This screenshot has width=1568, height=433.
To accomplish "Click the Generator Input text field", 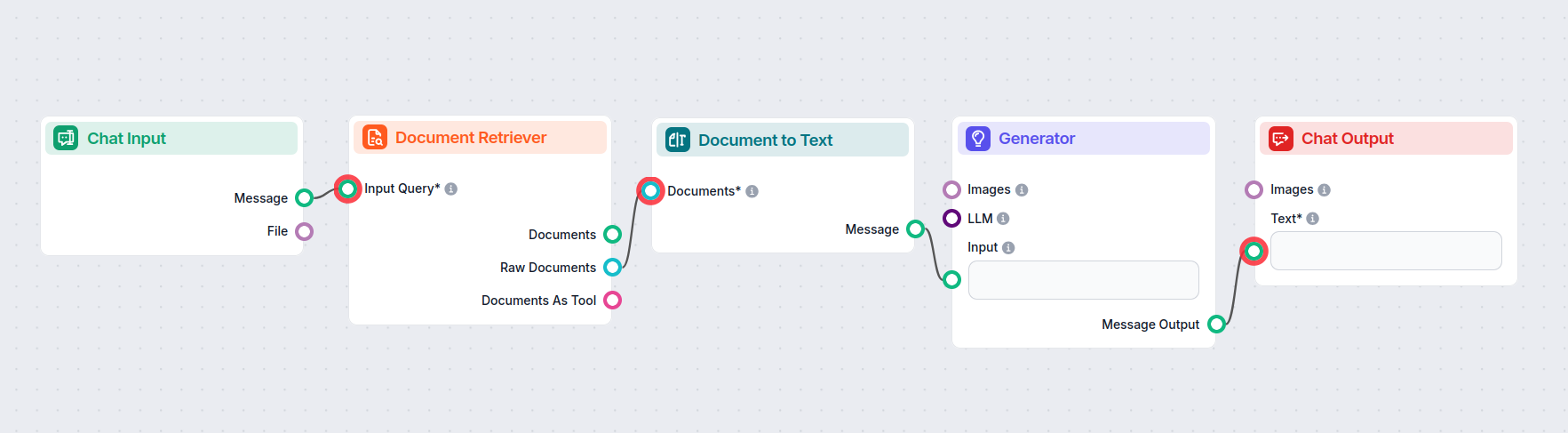I will tap(1083, 280).
